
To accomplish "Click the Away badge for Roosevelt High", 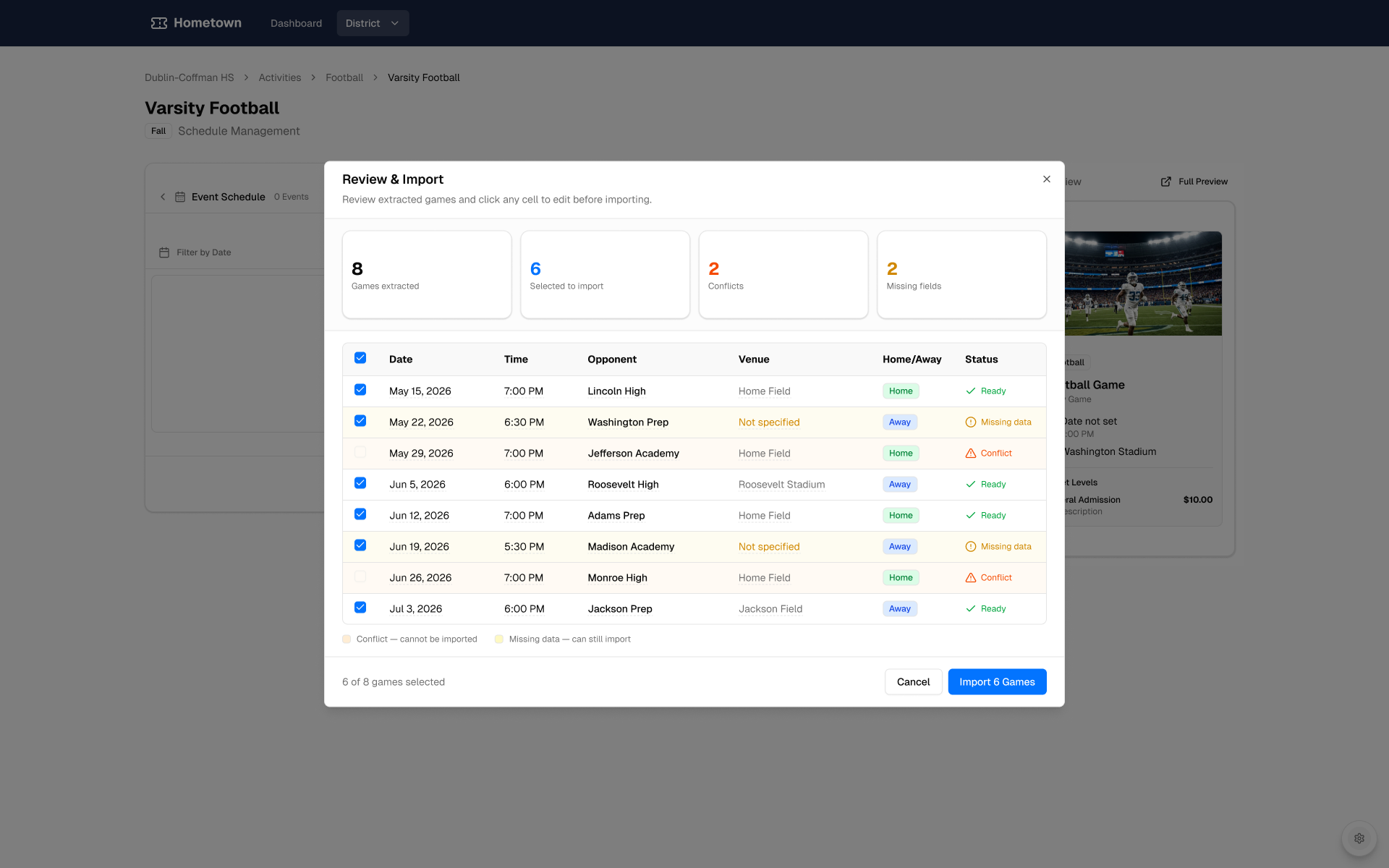I will [x=900, y=485].
